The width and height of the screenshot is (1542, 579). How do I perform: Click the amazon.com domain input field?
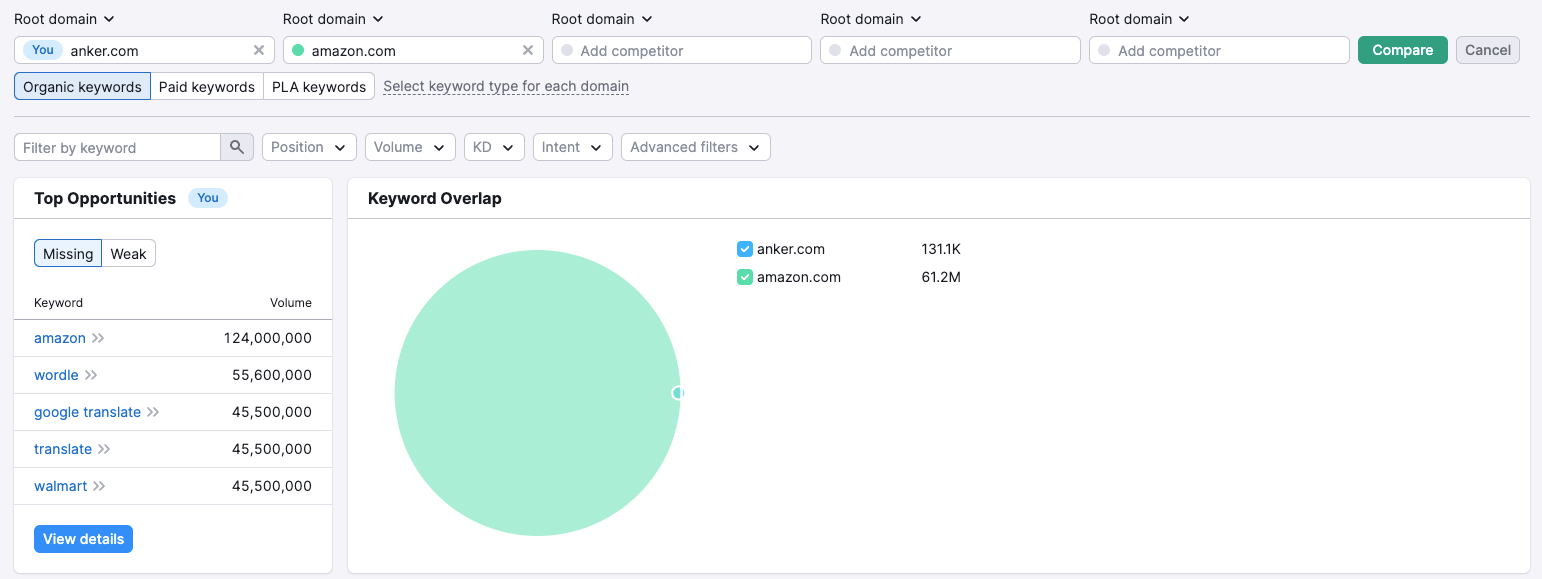pos(413,50)
